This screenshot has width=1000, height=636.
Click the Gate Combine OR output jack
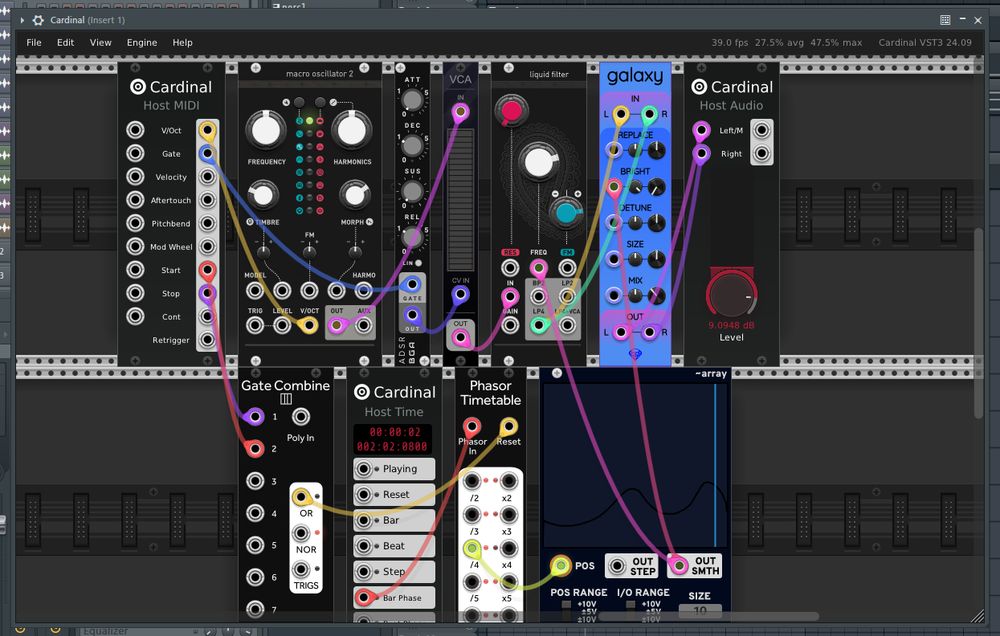(301, 497)
